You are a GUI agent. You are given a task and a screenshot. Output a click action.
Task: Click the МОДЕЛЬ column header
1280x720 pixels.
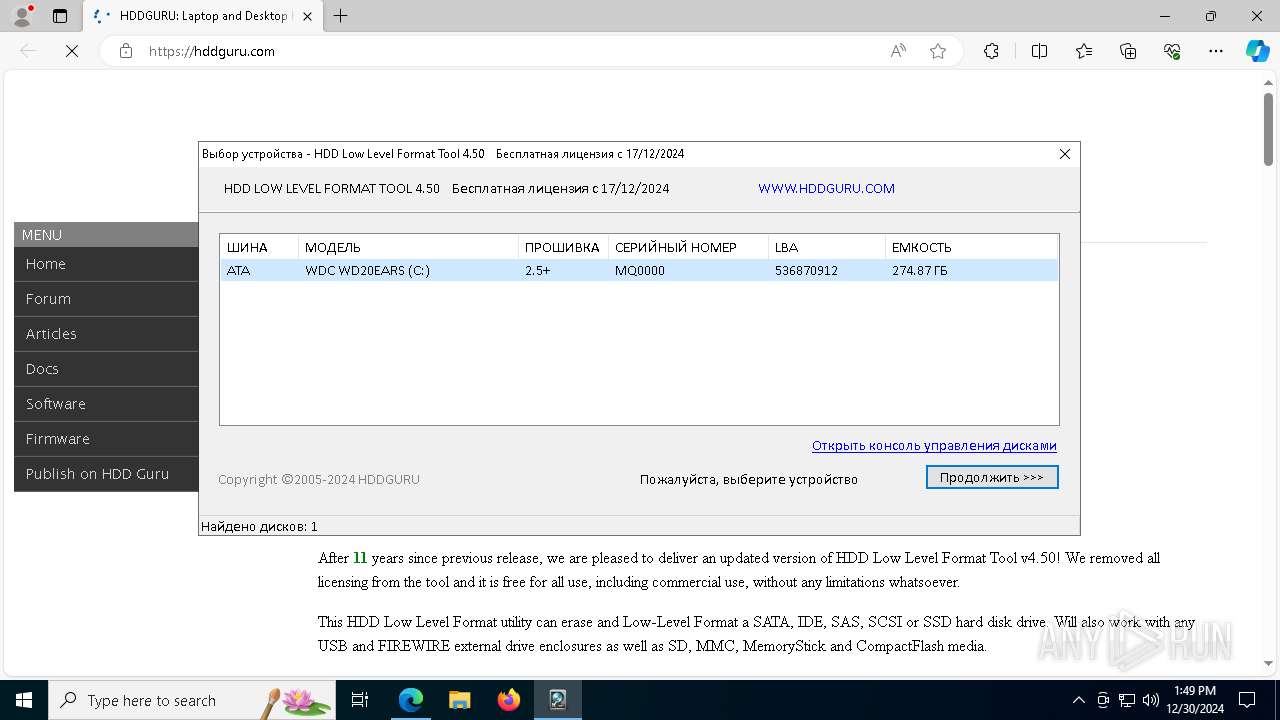(x=408, y=247)
